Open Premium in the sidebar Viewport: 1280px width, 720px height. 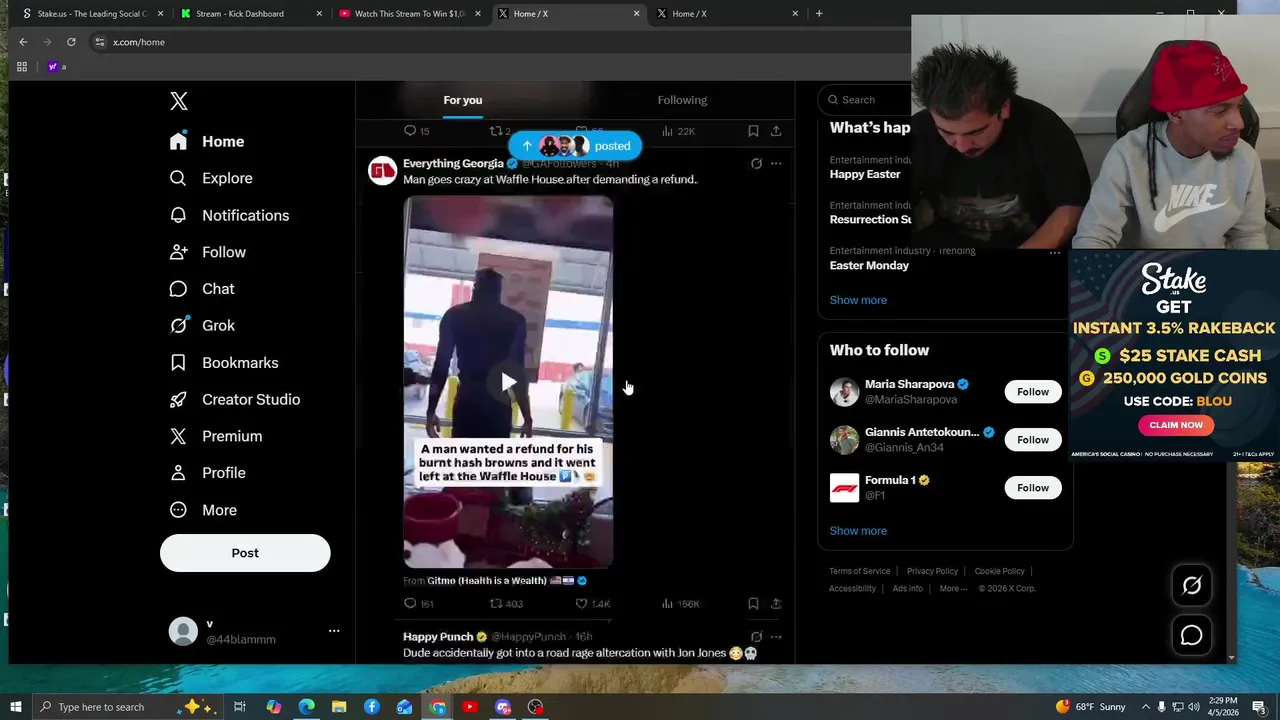[x=216, y=436]
